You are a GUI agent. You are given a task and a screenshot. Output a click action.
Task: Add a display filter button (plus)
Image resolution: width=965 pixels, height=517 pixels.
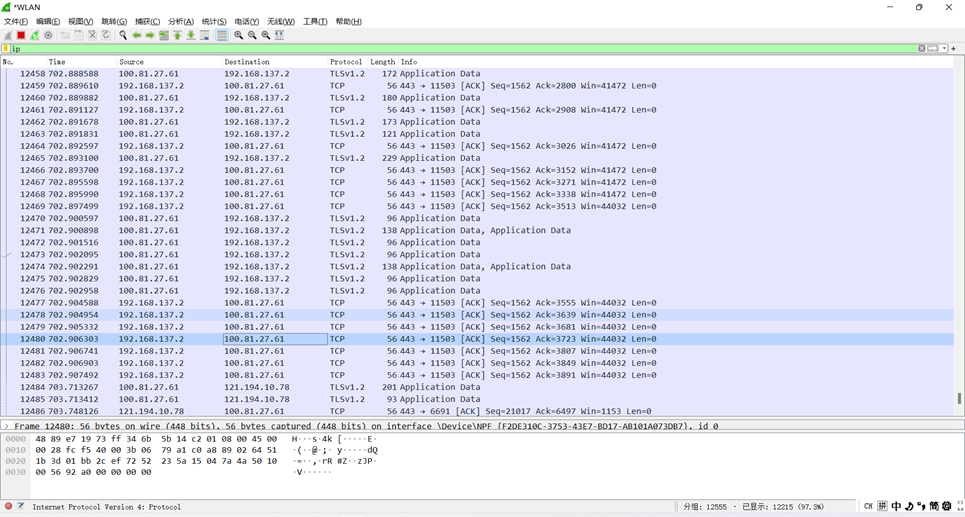[953, 48]
